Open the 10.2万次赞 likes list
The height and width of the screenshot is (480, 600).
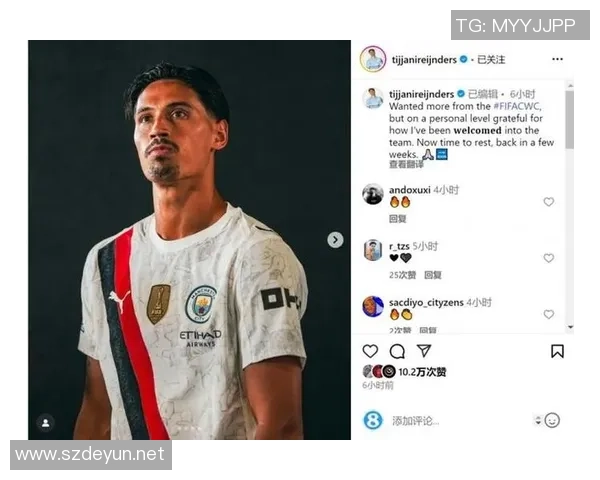point(422,372)
